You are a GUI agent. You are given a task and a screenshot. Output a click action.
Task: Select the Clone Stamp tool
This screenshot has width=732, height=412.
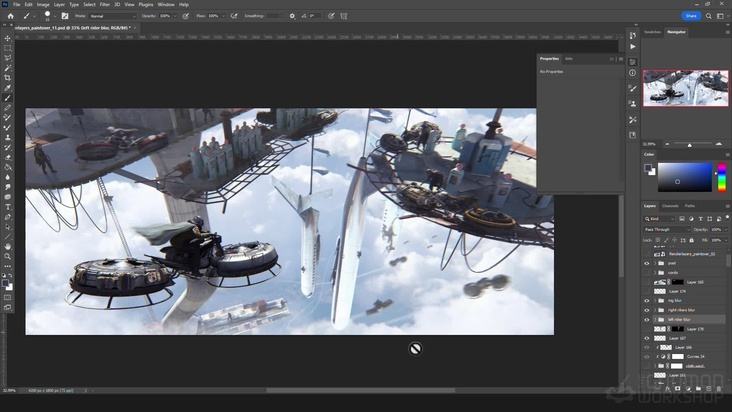coord(7,138)
